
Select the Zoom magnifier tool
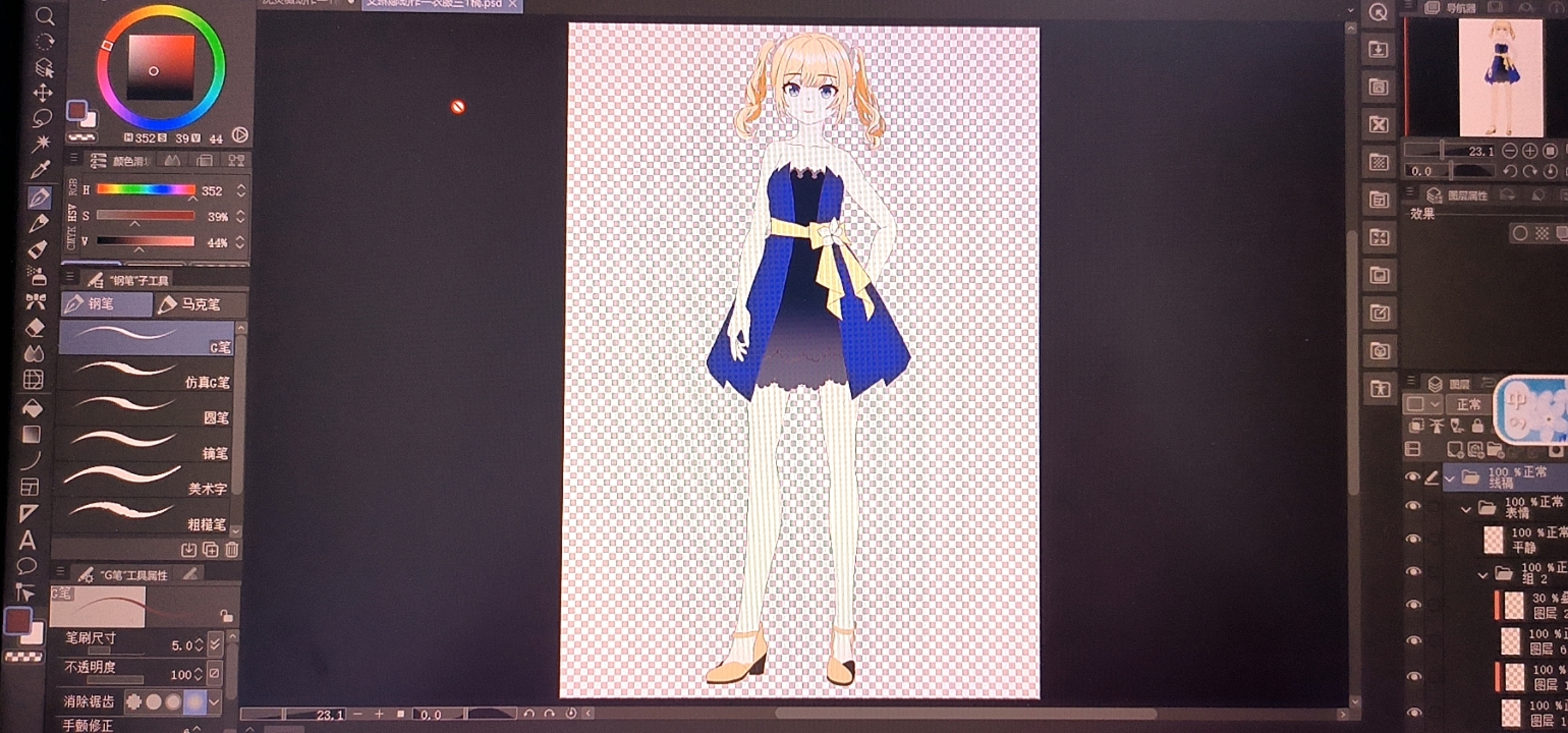click(x=45, y=16)
